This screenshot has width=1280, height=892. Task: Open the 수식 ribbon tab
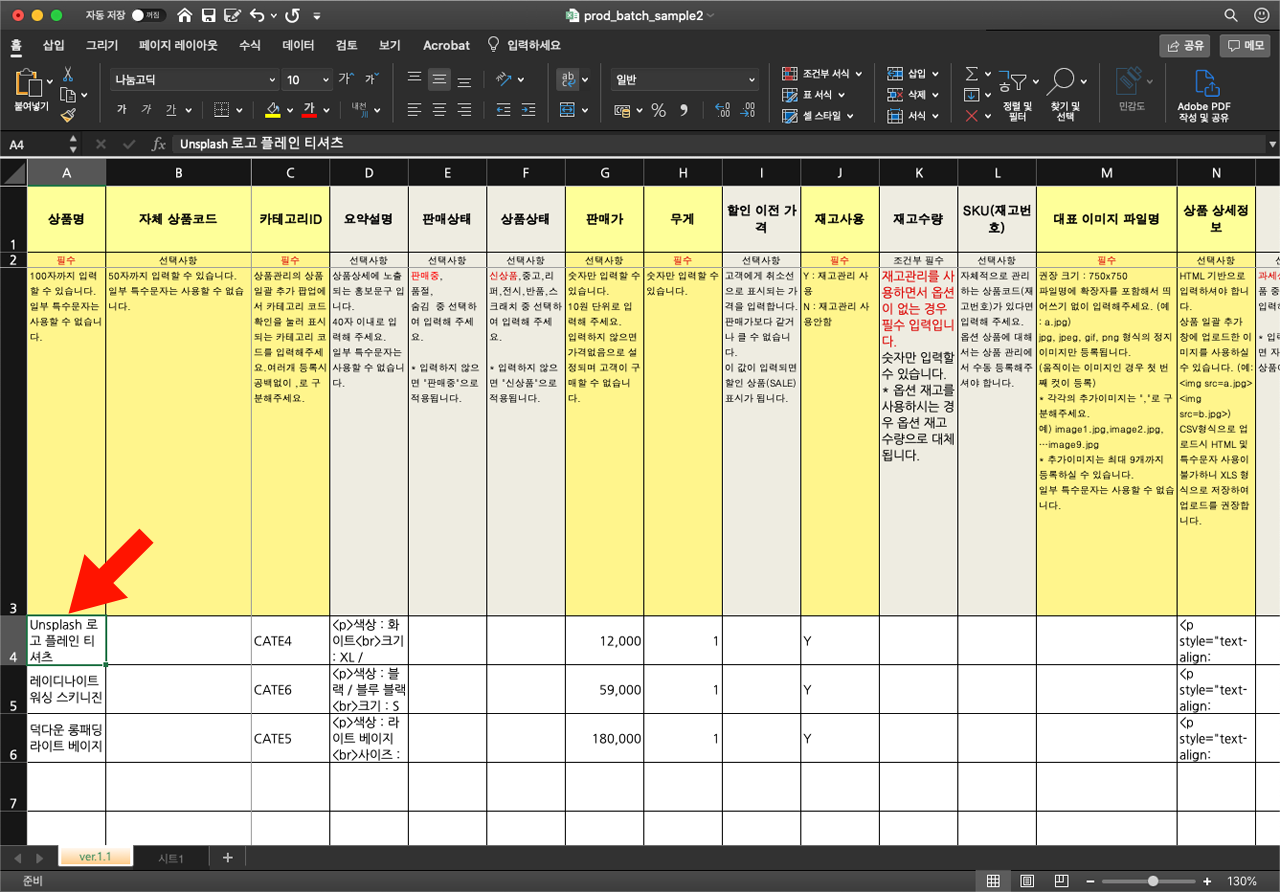pyautogui.click(x=249, y=45)
